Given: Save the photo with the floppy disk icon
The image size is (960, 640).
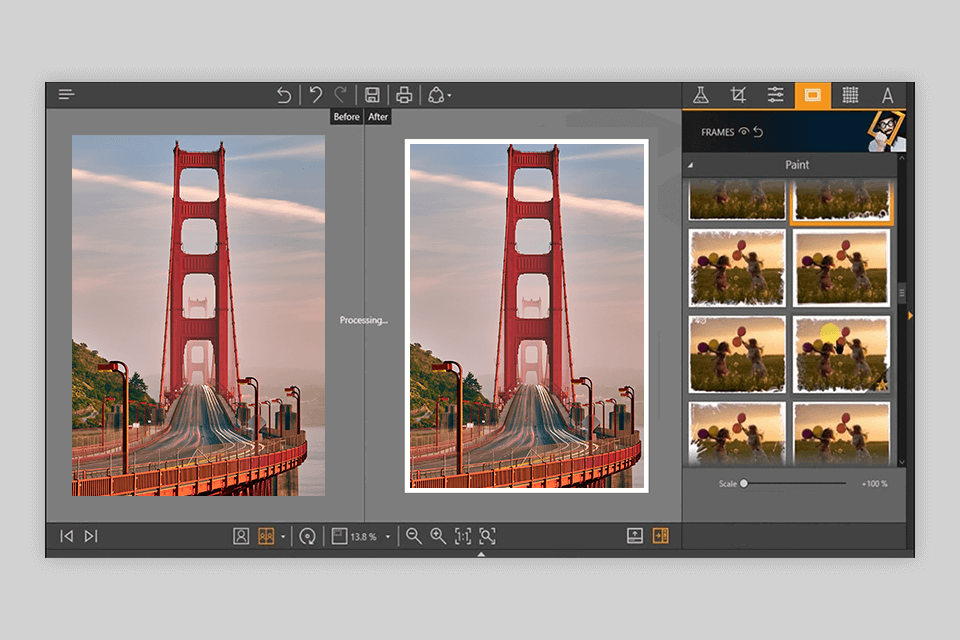Looking at the screenshot, I should (x=372, y=95).
